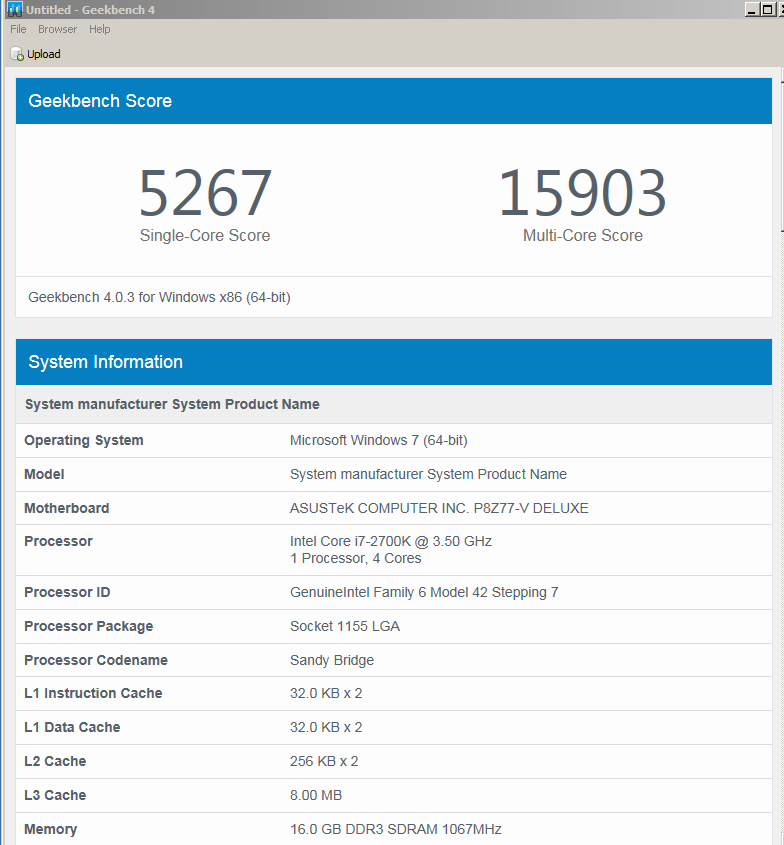Click the Geekbench Score header
The image size is (784, 845).
click(x=394, y=101)
